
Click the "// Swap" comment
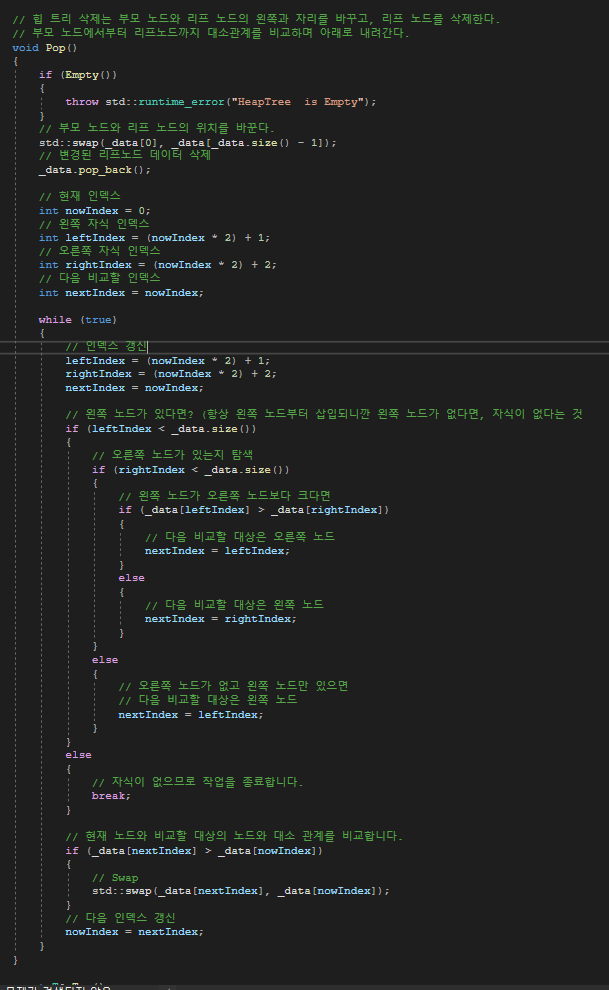[115, 878]
